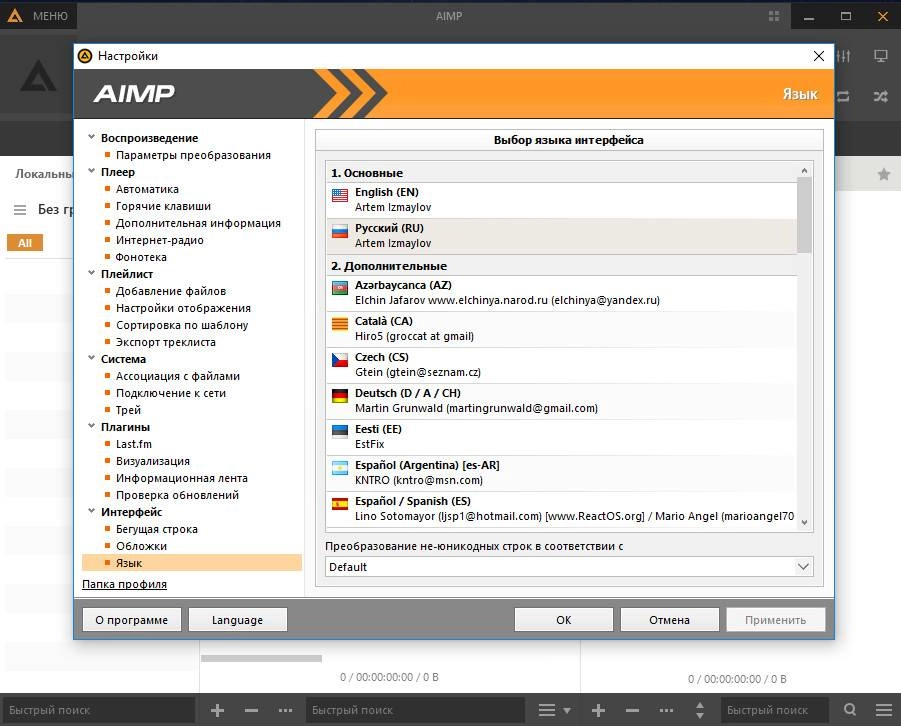Choose Español / Spanish (ES) flag
Screen dimensions: 901x726
click(x=340, y=504)
